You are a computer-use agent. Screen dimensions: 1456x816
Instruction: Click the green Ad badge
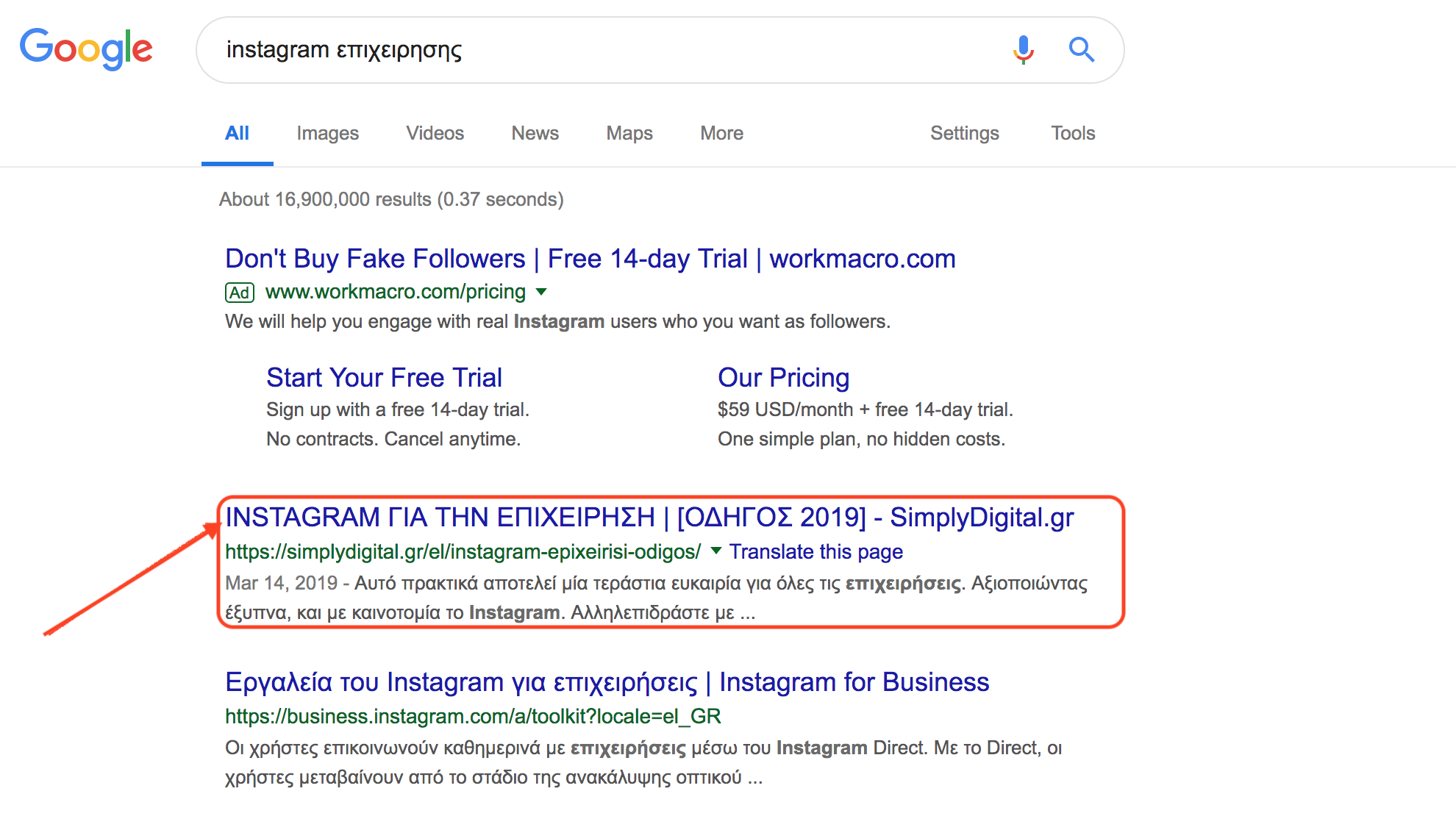(240, 293)
